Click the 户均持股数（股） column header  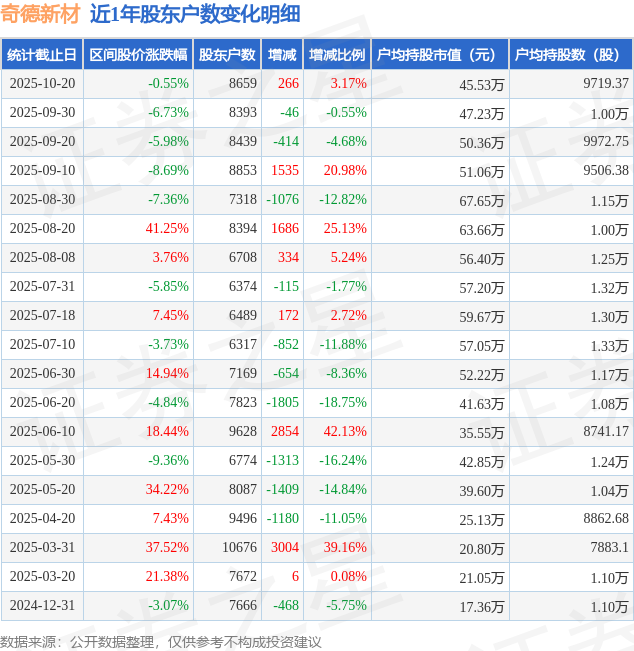coord(570,55)
